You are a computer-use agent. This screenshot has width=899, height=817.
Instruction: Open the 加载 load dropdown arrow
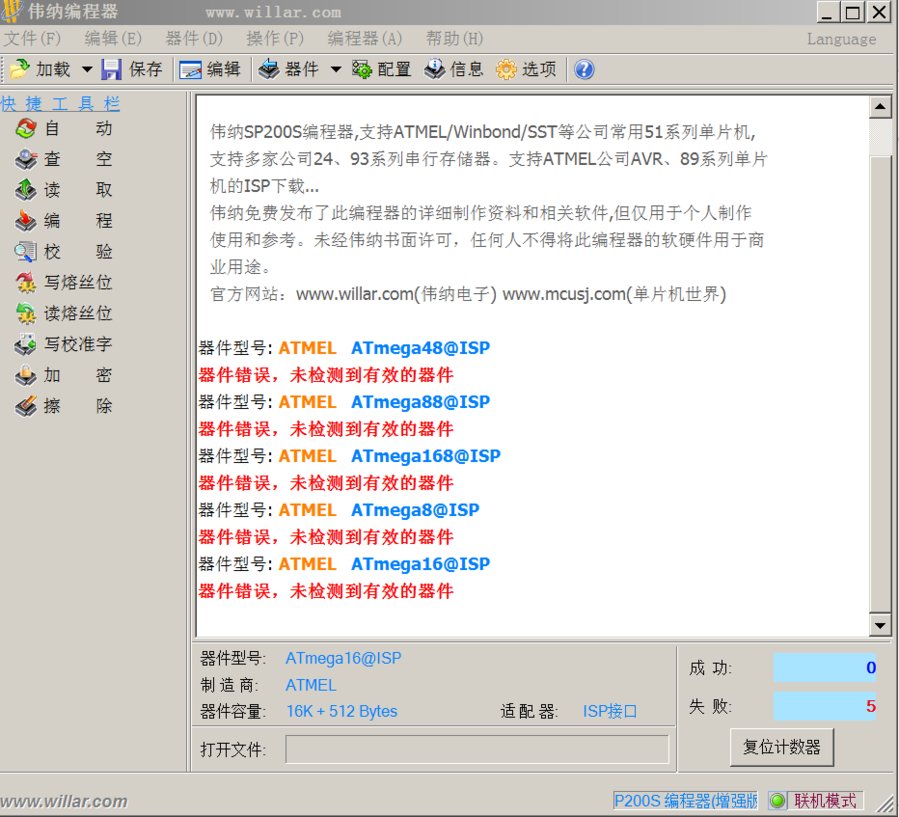tap(87, 69)
